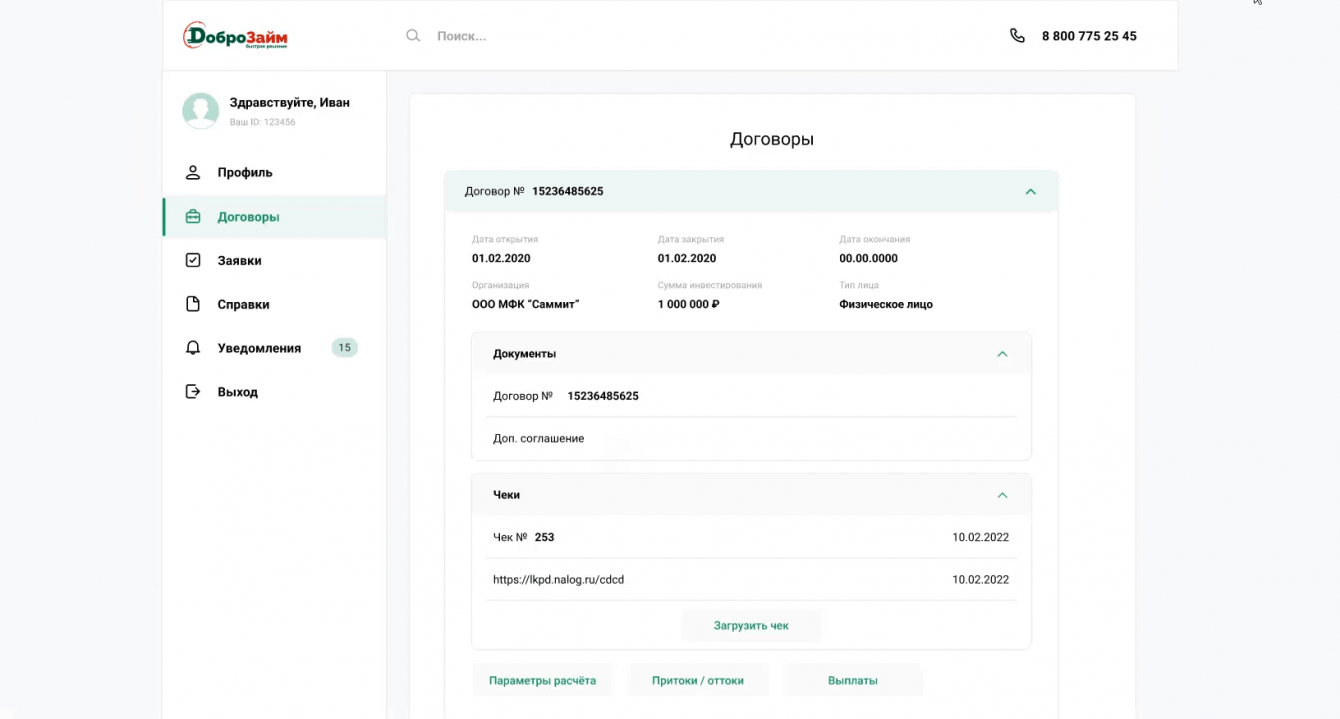Collapse the Чеки panel chevron

tap(1002, 495)
